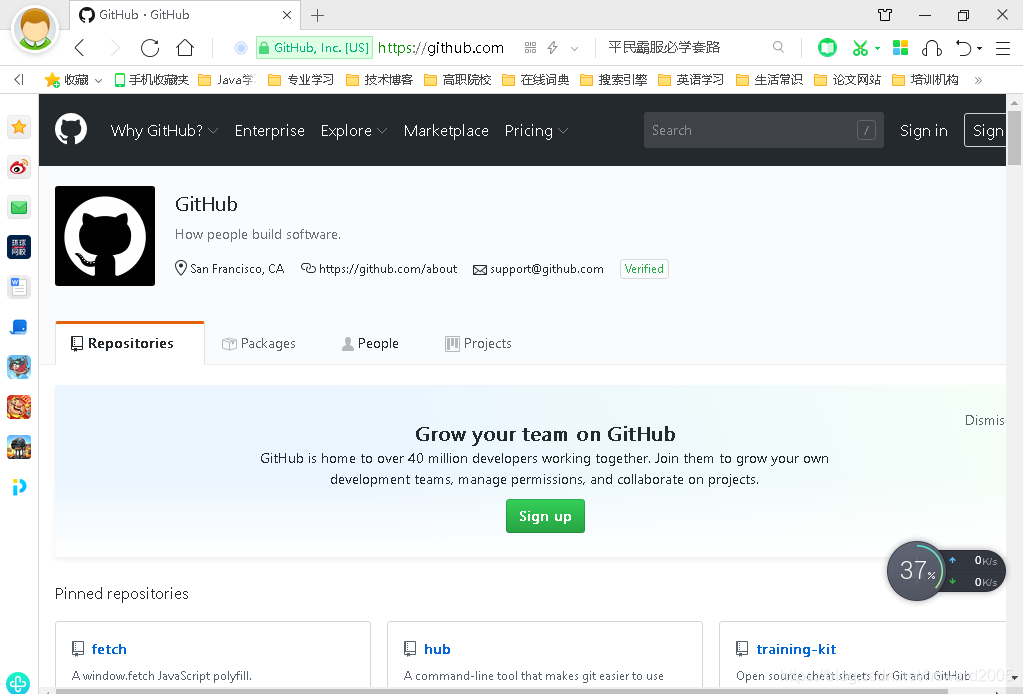Open the training-kit pinned repository
This screenshot has height=694, width=1023.
click(x=796, y=649)
